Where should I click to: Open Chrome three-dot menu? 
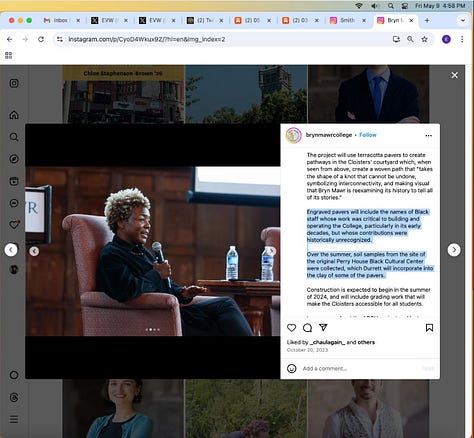pos(462,39)
